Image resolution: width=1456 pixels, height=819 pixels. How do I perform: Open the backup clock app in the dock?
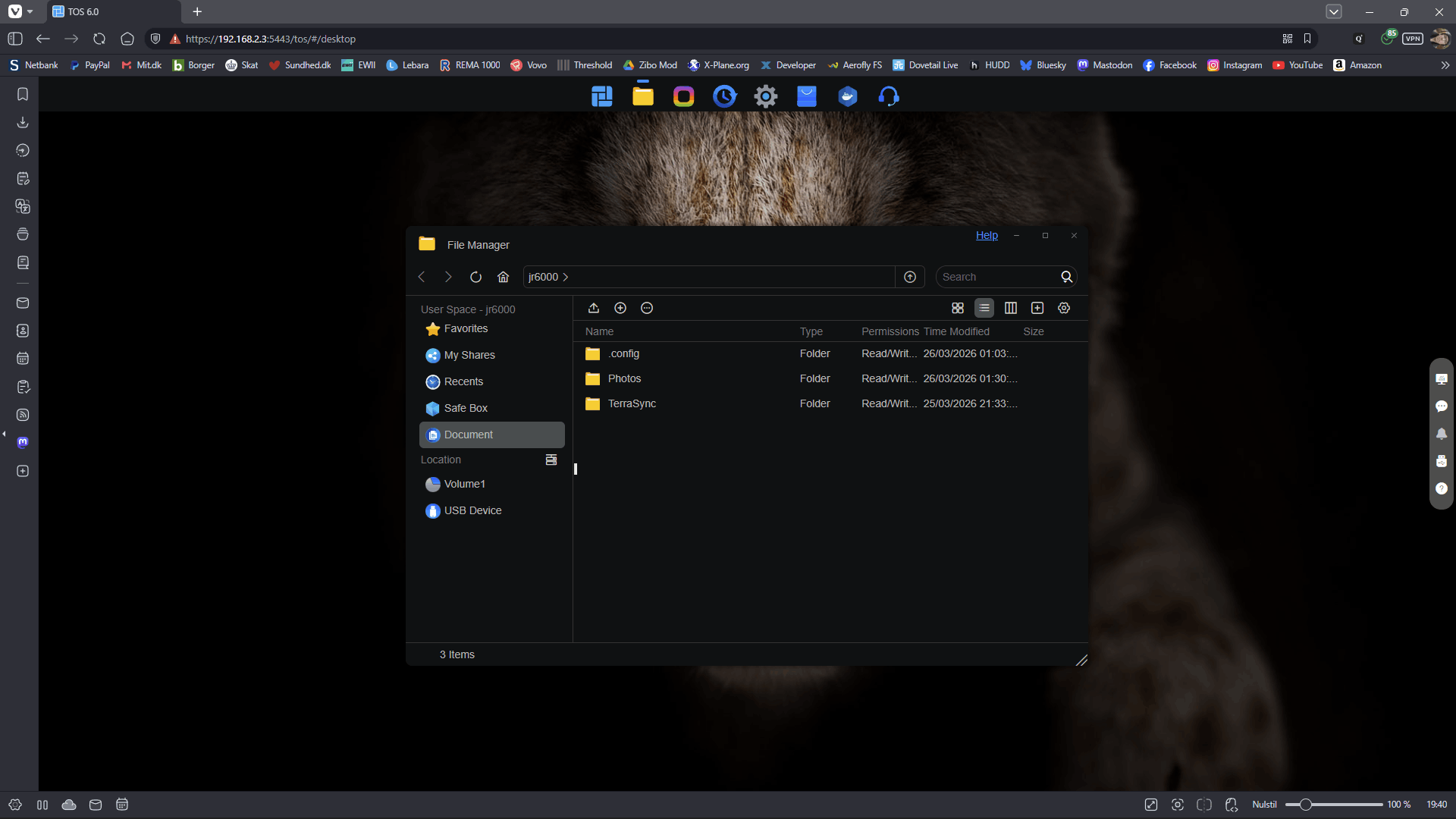coord(724,96)
